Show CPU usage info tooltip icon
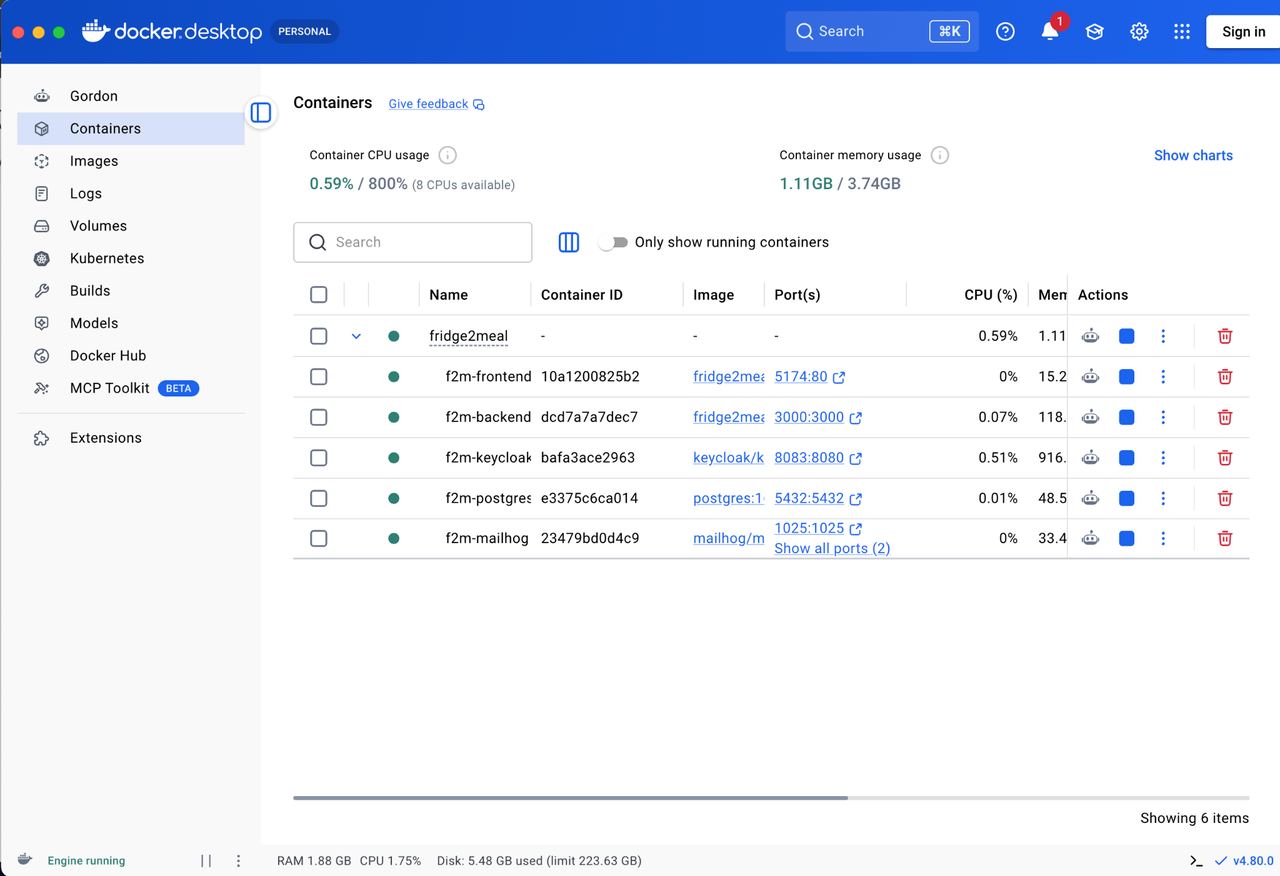 coord(448,155)
